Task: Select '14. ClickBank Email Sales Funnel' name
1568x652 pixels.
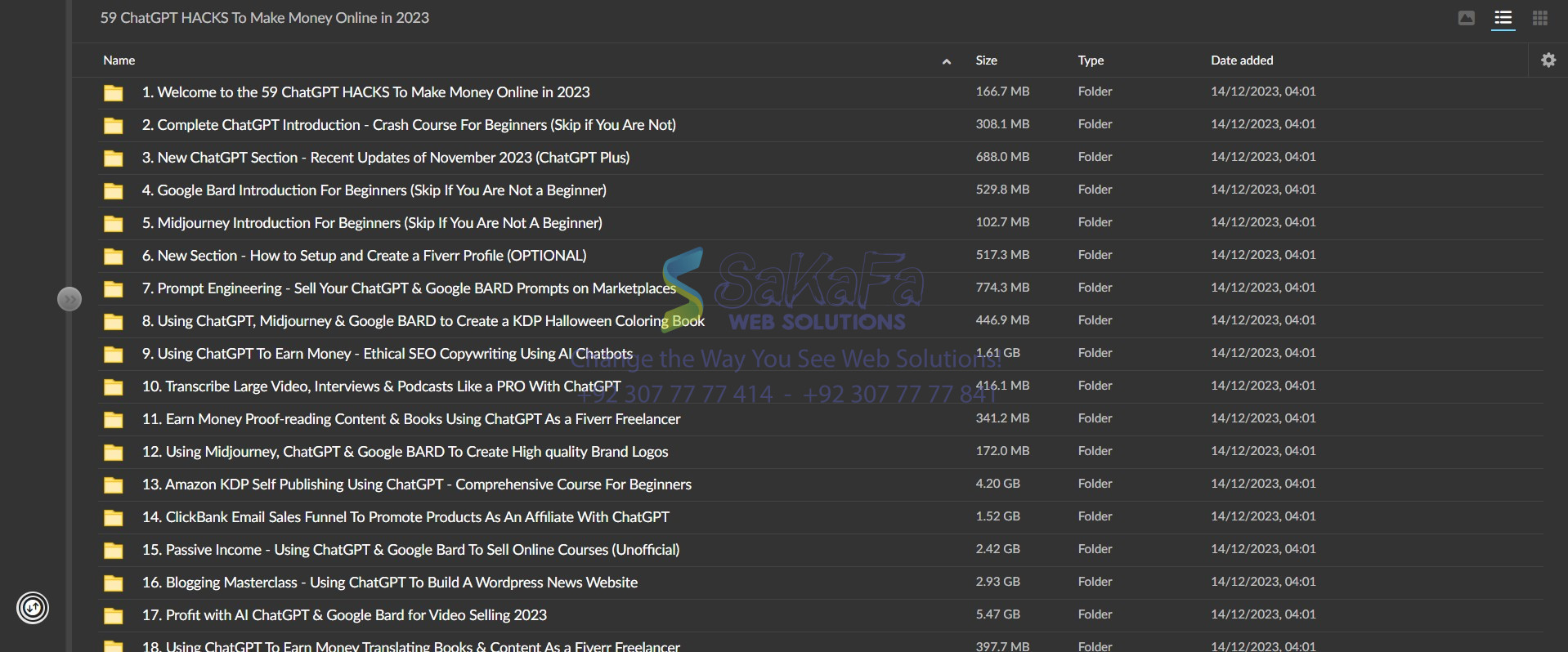Action: 405,517
